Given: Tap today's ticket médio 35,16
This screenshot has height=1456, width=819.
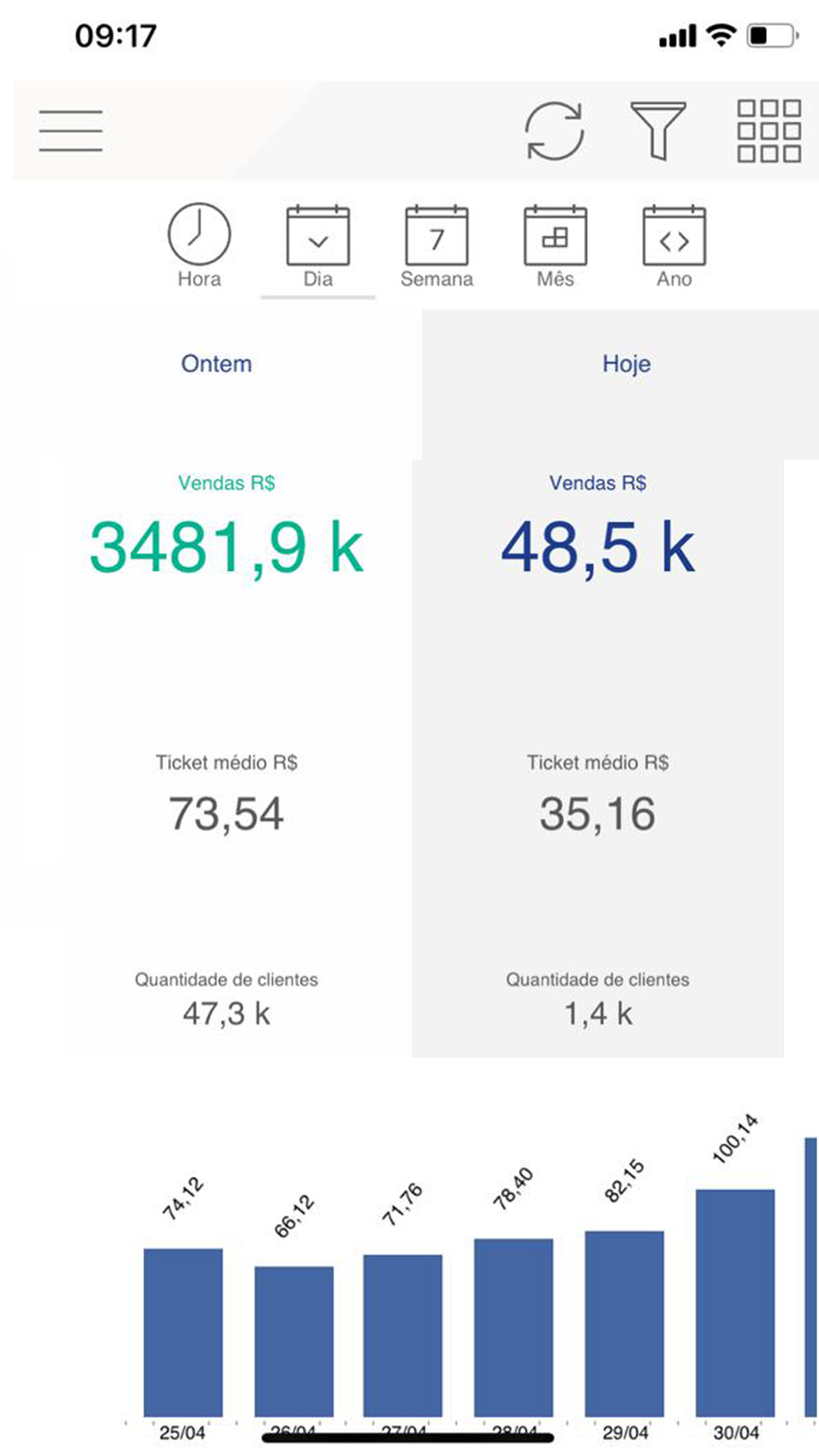Looking at the screenshot, I should 598,814.
